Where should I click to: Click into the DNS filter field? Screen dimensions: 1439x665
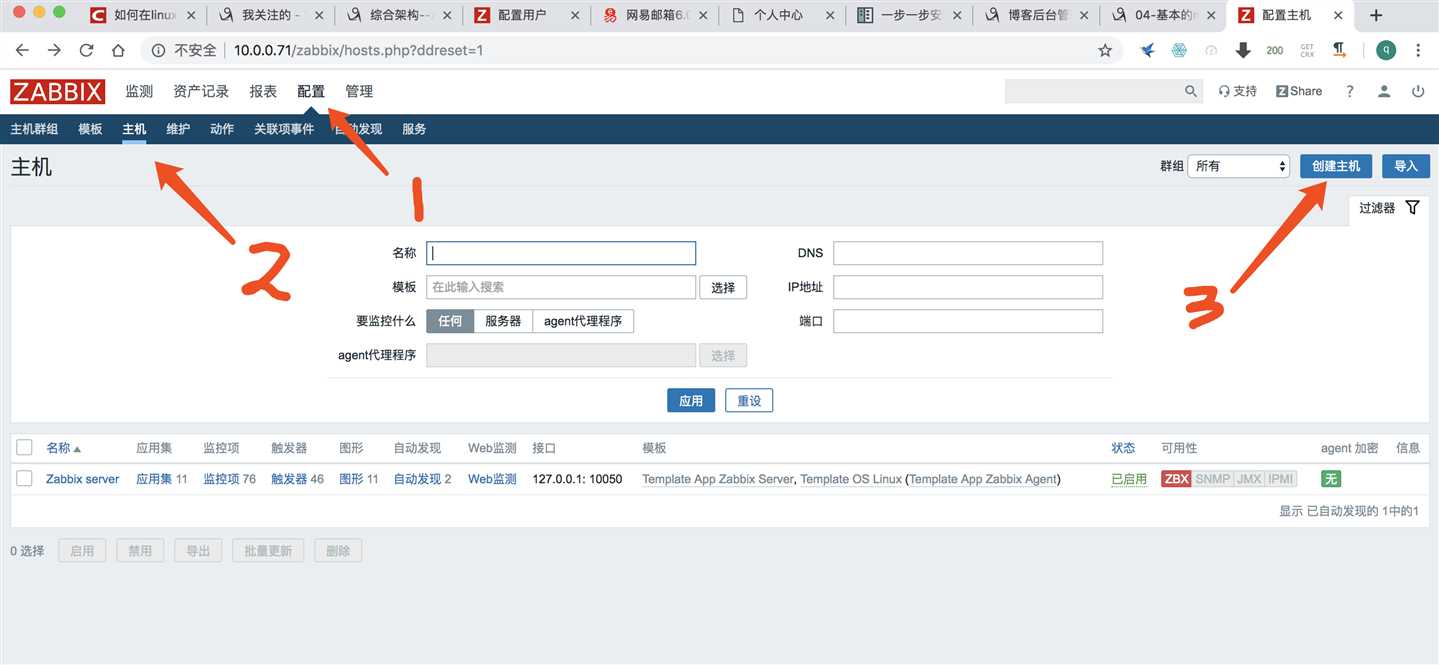(x=968, y=253)
